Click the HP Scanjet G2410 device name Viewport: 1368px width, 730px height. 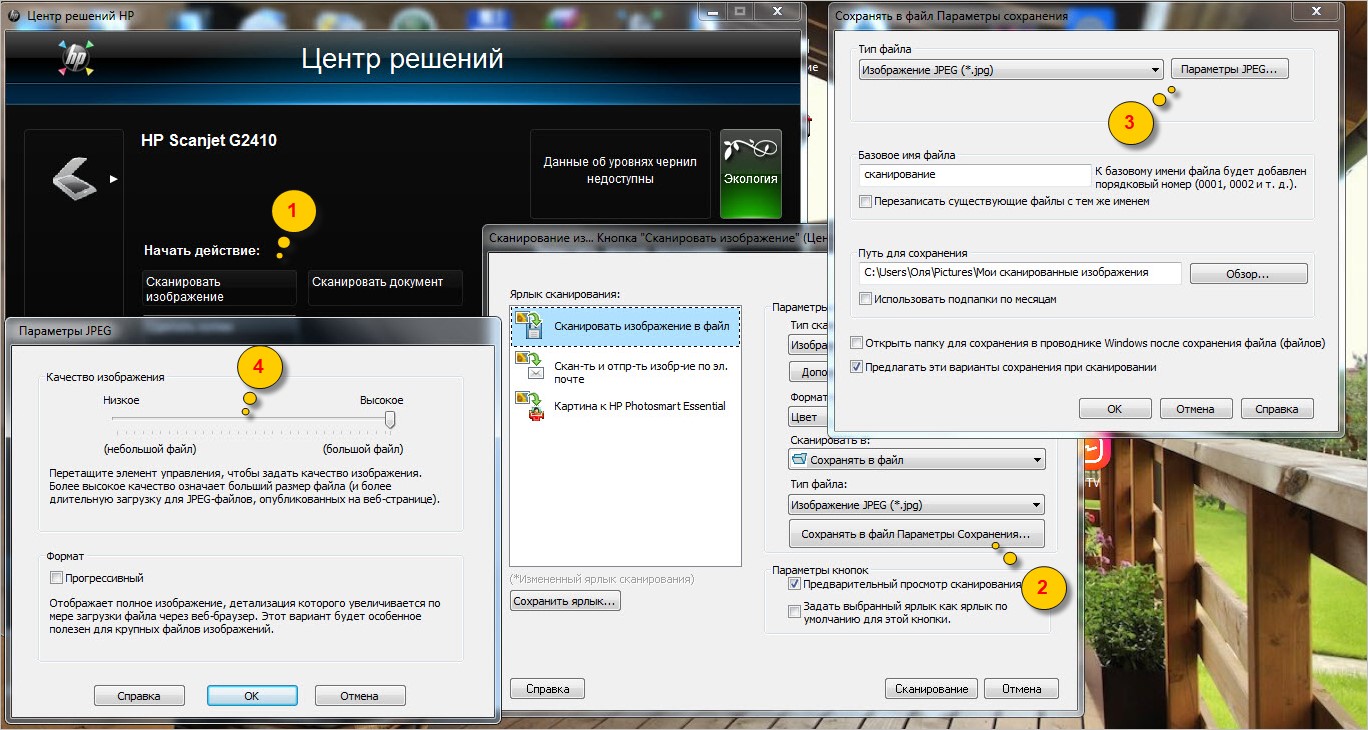tap(209, 140)
